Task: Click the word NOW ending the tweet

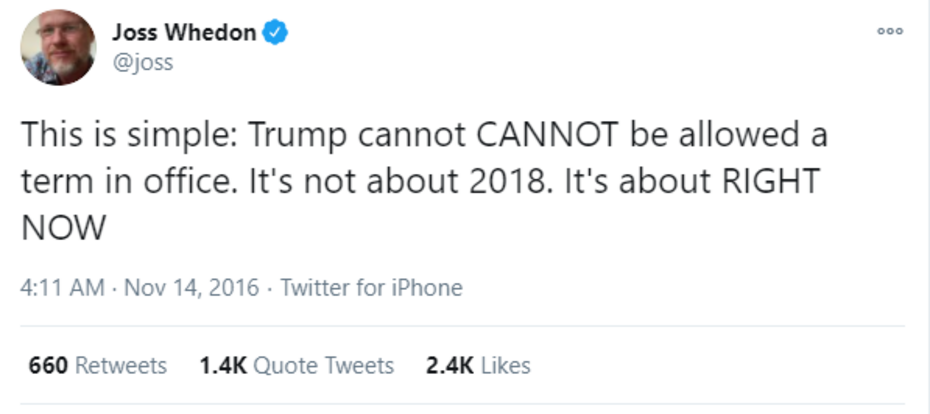Action: 62,228
